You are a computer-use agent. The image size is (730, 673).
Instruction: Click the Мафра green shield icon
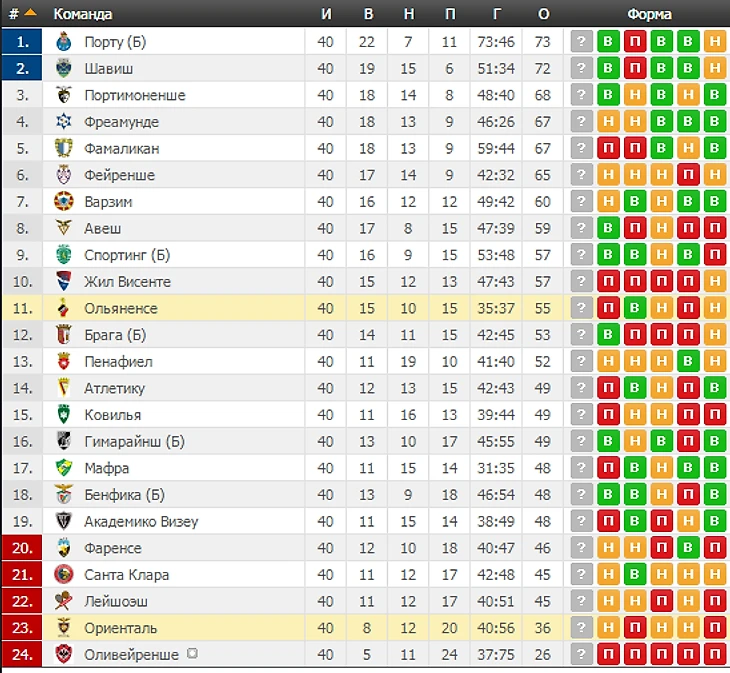(63, 468)
